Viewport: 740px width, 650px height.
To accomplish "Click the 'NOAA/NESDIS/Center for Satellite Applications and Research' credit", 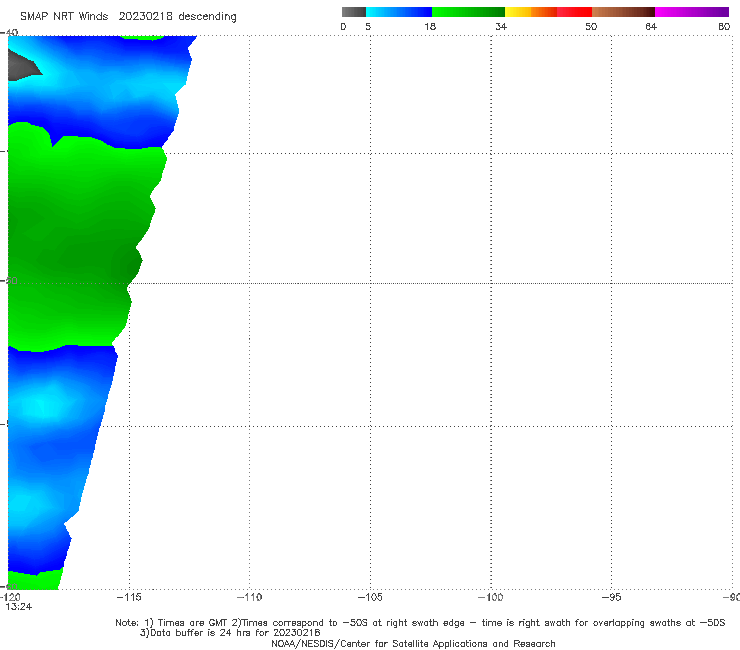I will point(413,643).
